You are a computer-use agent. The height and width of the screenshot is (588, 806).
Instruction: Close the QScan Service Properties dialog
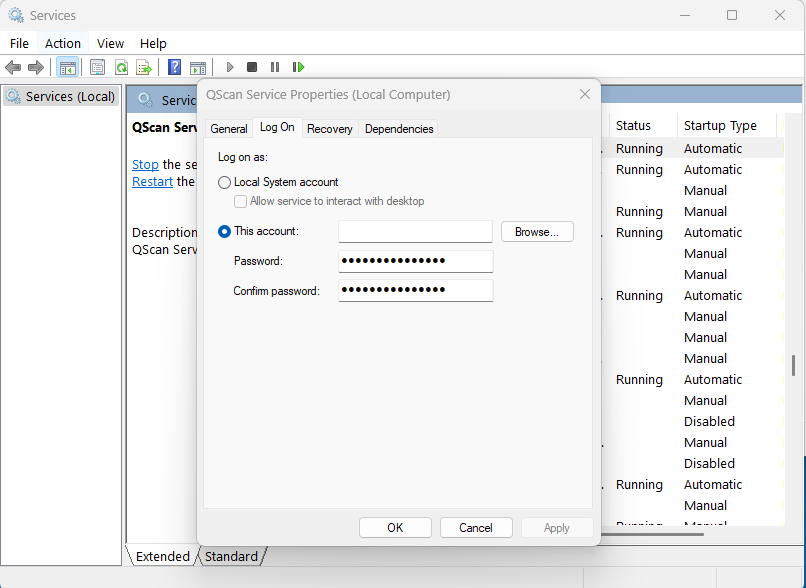click(585, 95)
